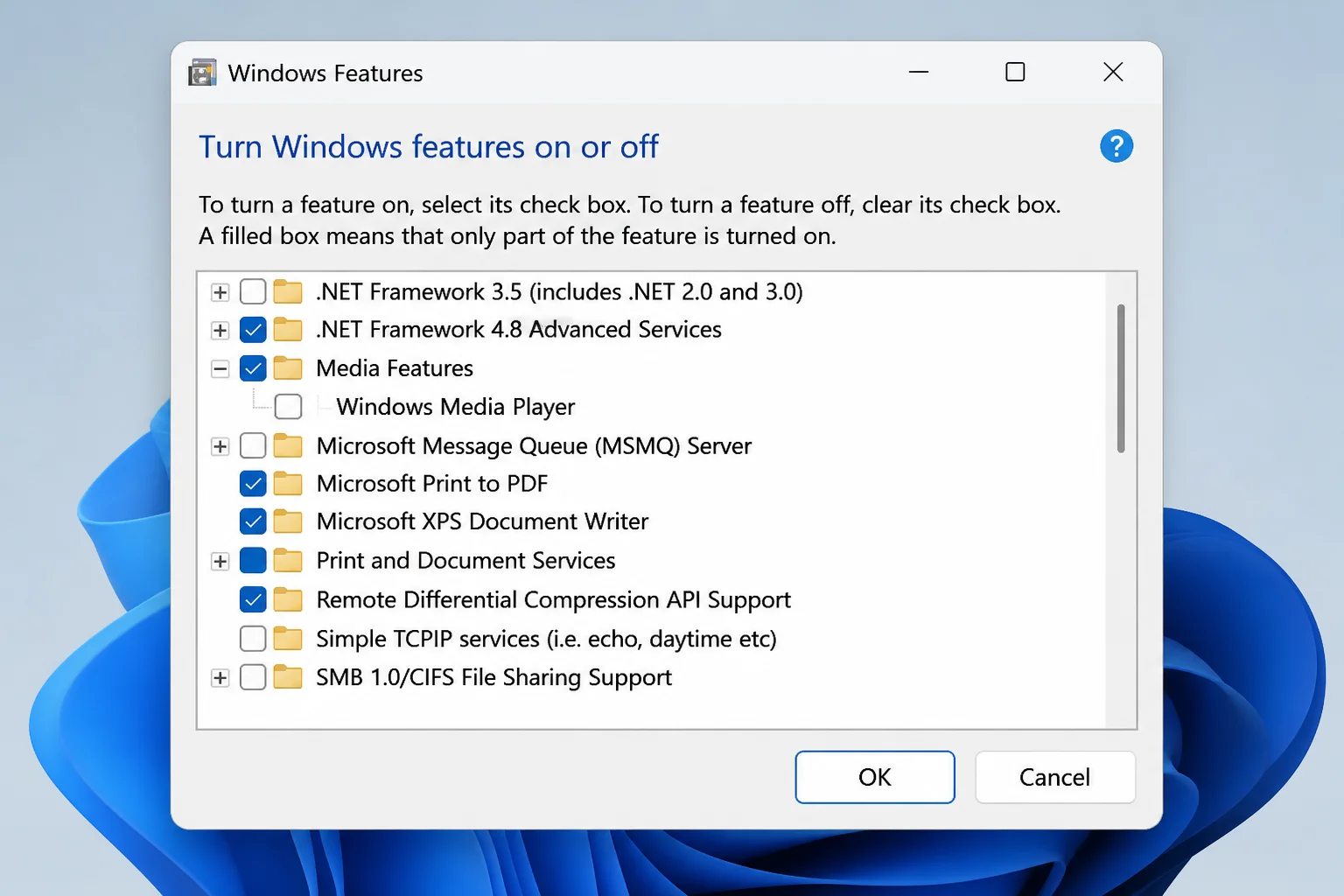Select the 'Microsoft XPS Document Writer' label
The height and width of the screenshot is (896, 1344).
[482, 522]
